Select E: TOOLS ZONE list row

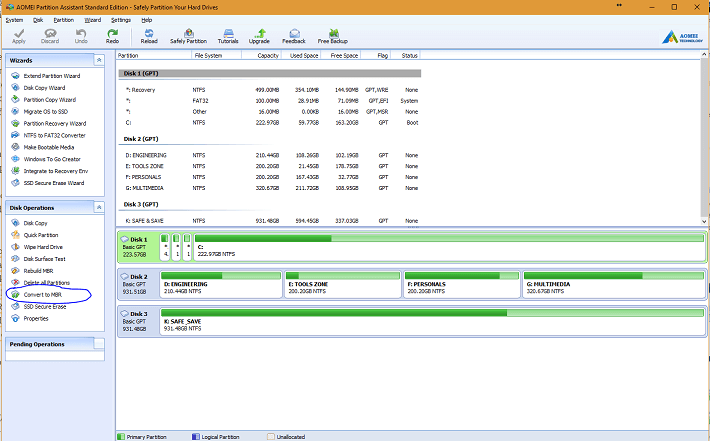point(270,166)
